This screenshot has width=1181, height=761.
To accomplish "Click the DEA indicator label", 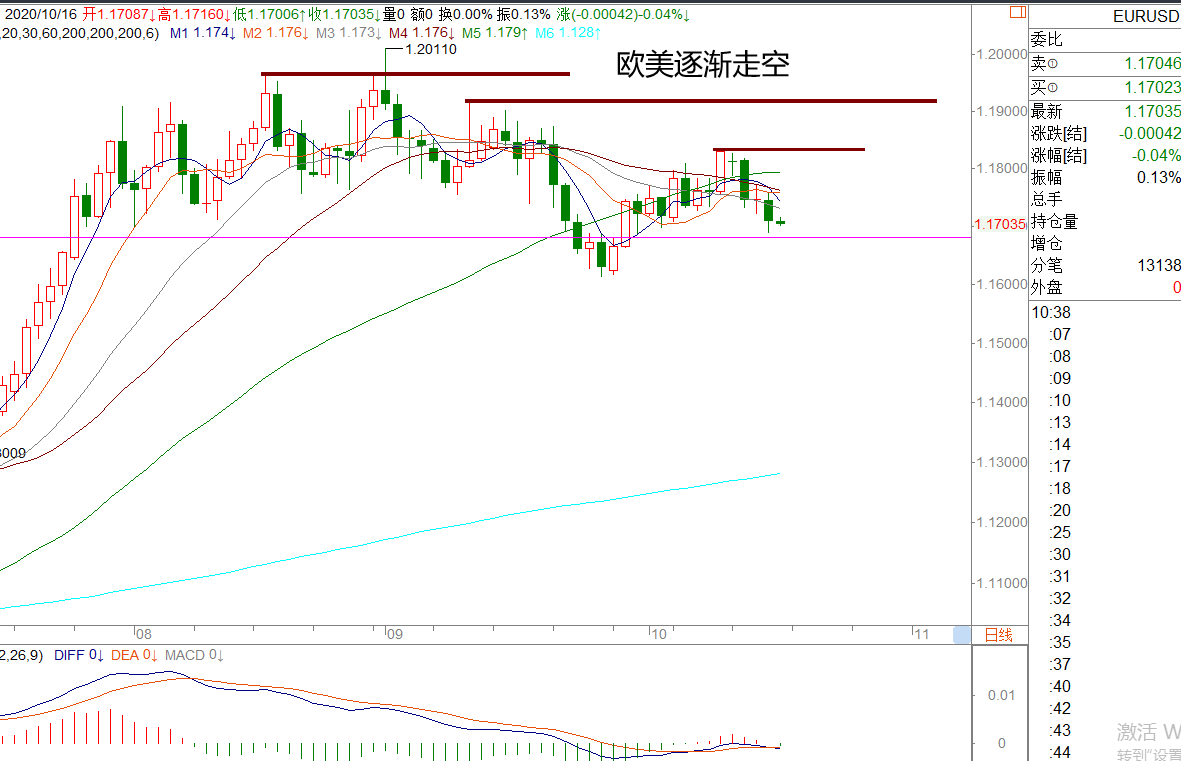I will (x=134, y=656).
